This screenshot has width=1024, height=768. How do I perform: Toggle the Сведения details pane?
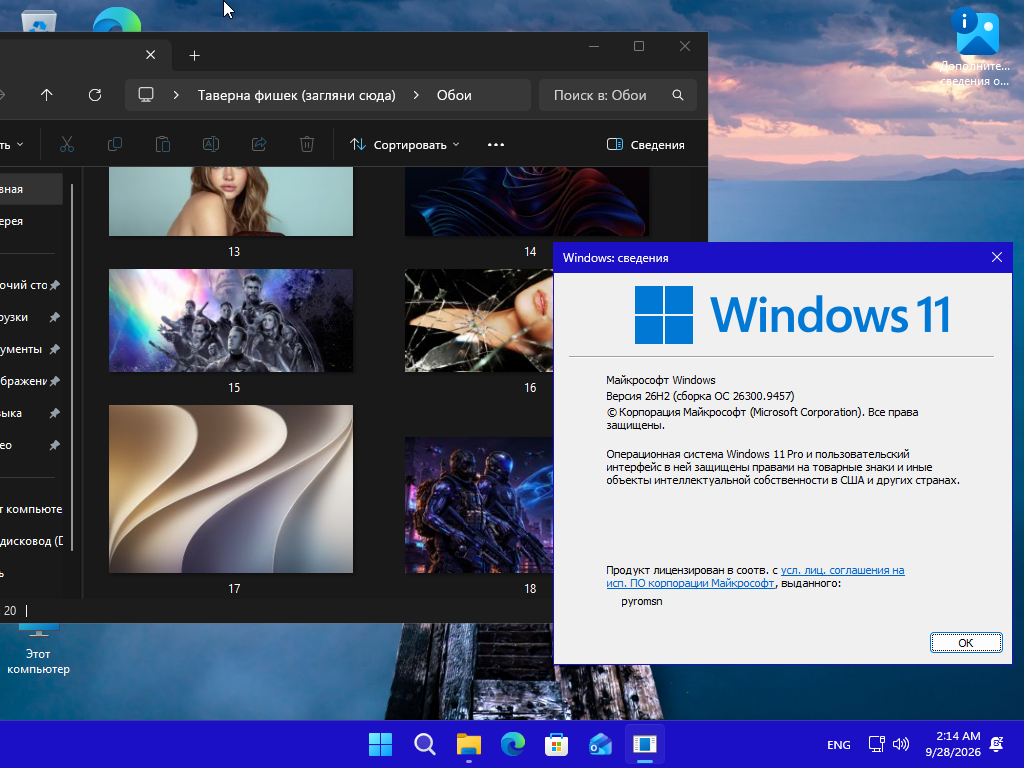tap(646, 144)
